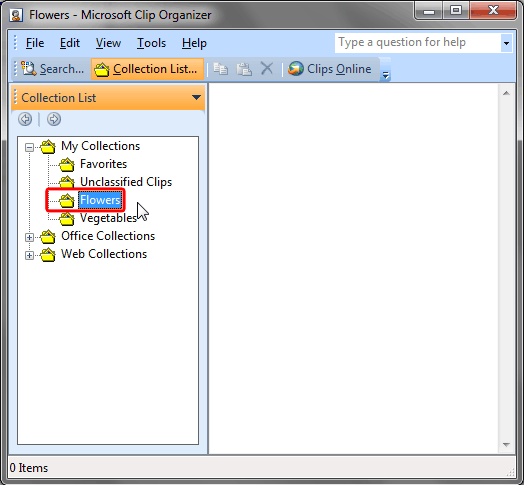
Task: Open the File menu
Action: [35, 43]
